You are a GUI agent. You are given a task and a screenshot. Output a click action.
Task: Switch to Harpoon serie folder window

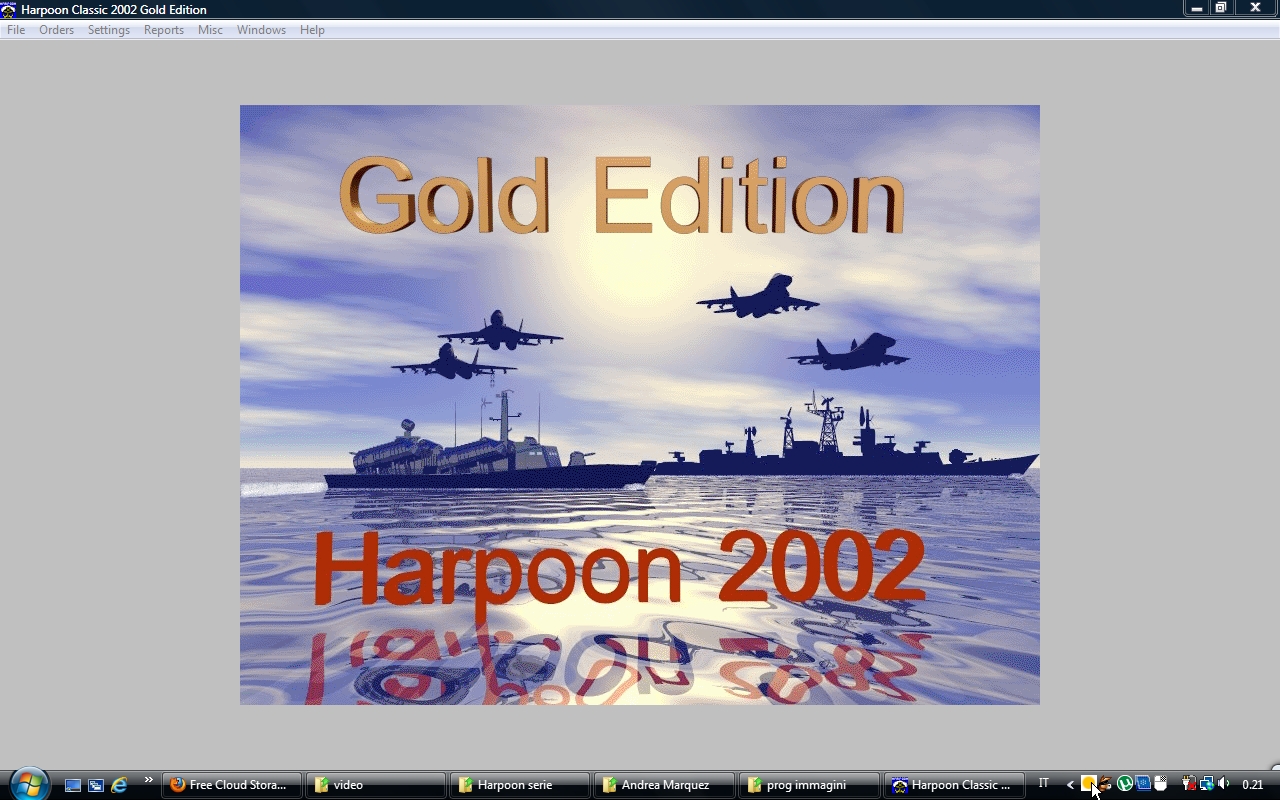[521, 785]
